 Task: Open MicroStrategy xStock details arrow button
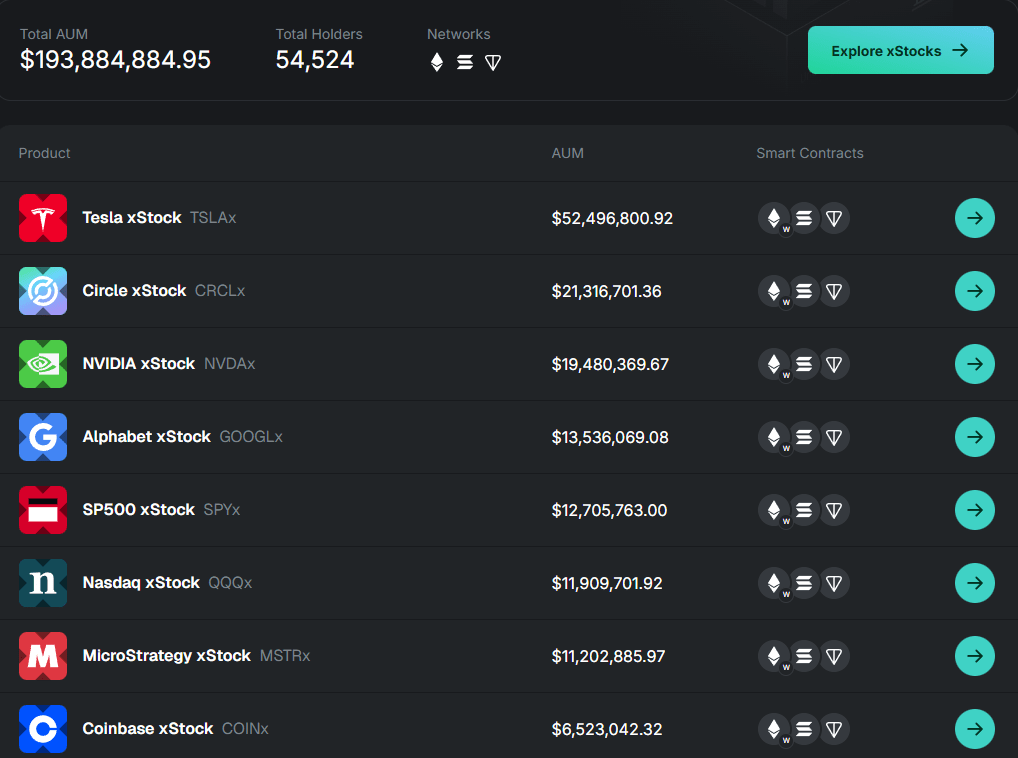[974, 656]
